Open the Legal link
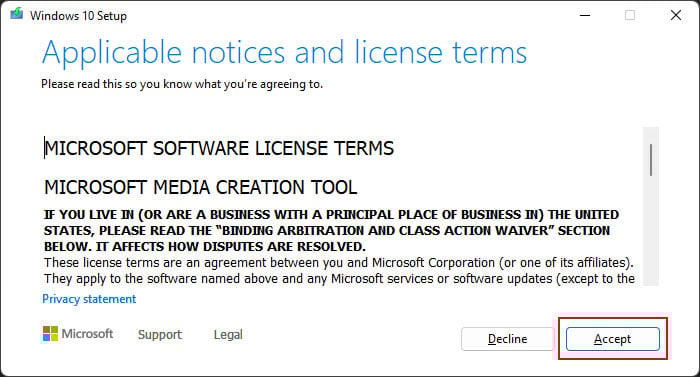Viewport: 700px width, 377px height. point(228,335)
